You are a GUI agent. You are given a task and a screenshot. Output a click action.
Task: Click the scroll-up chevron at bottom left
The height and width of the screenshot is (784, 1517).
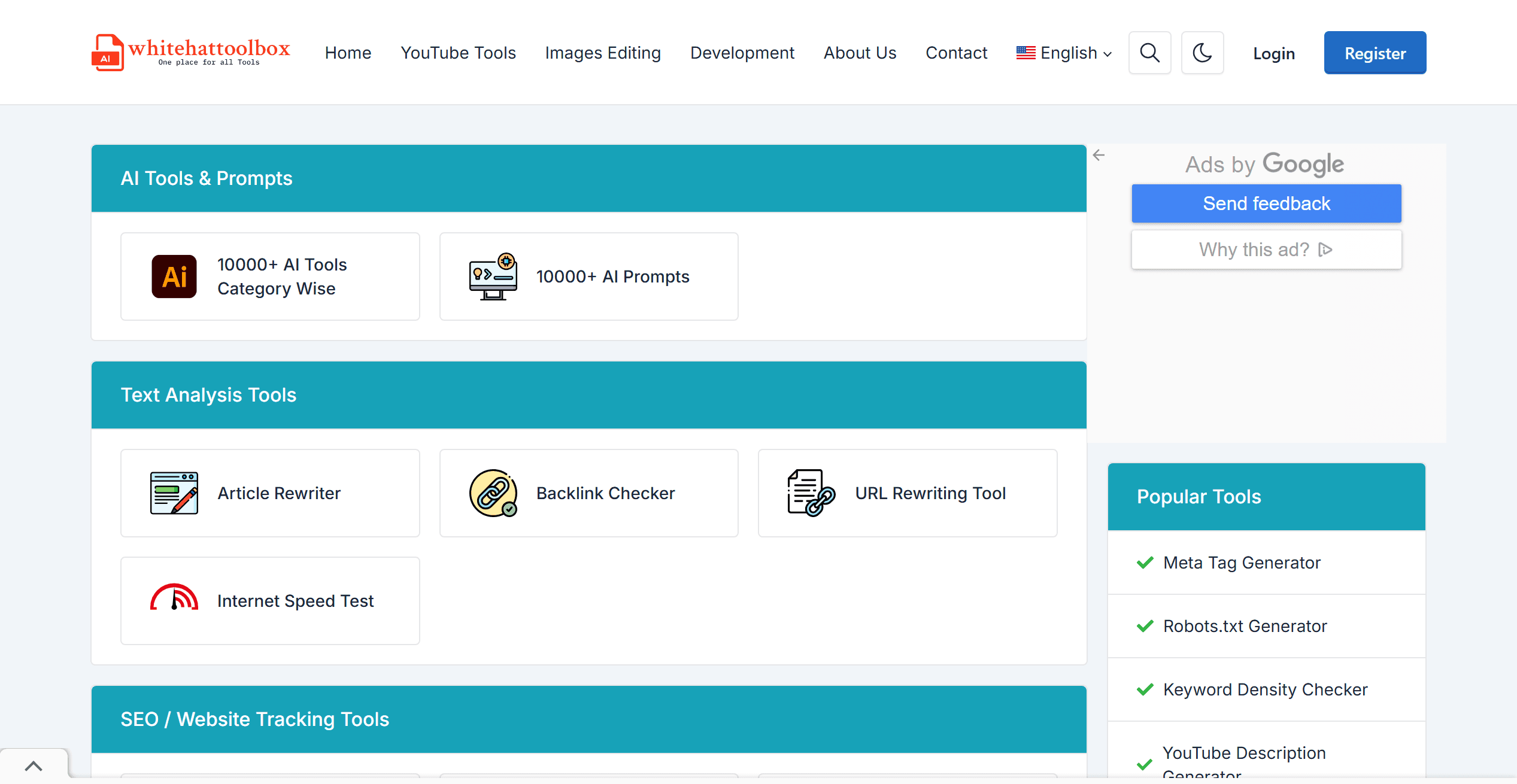[x=34, y=766]
